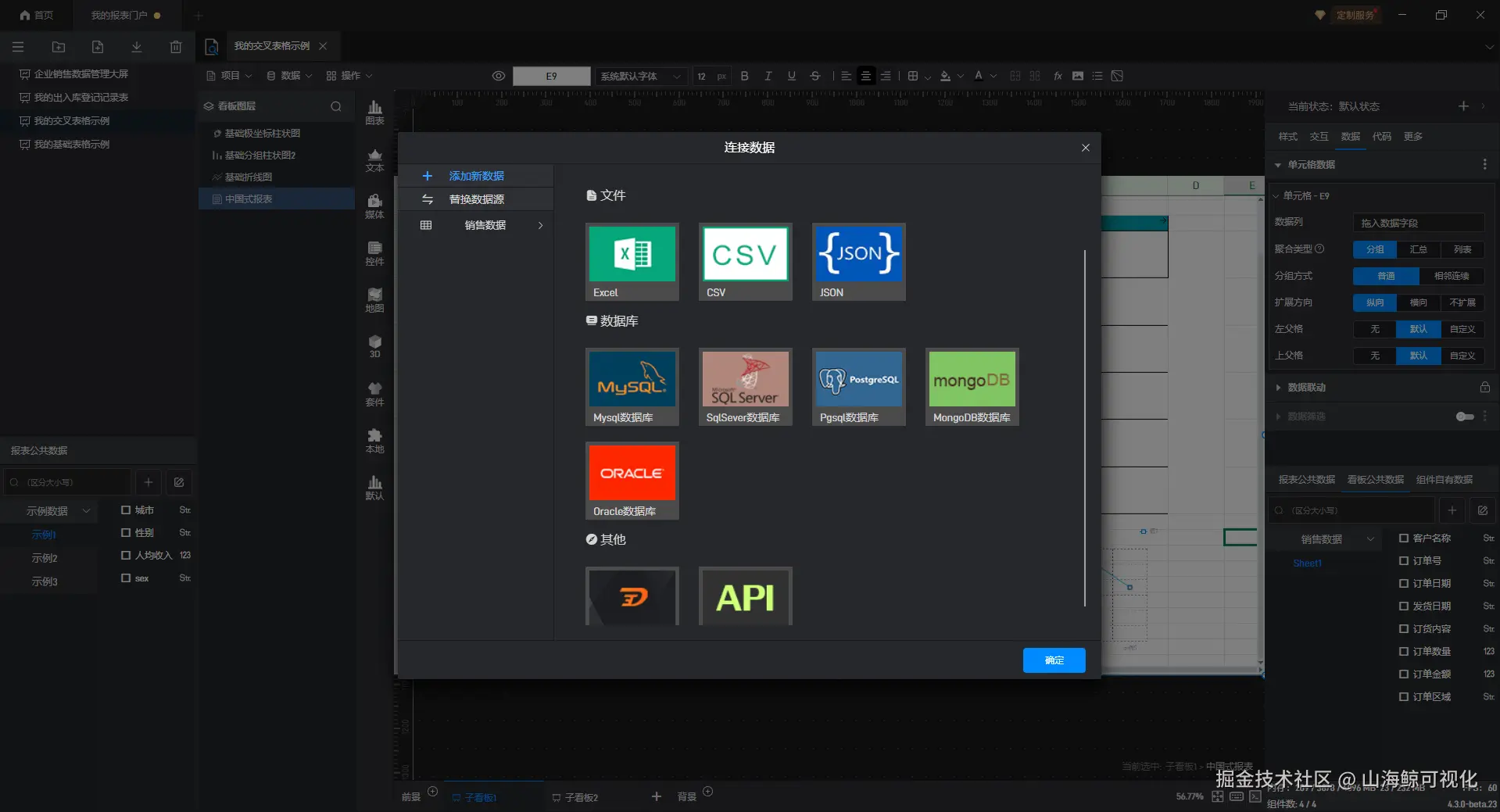Viewport: 1500px width, 812px height.
Task: Set aggregation type to 汇总
Action: tap(1418, 249)
